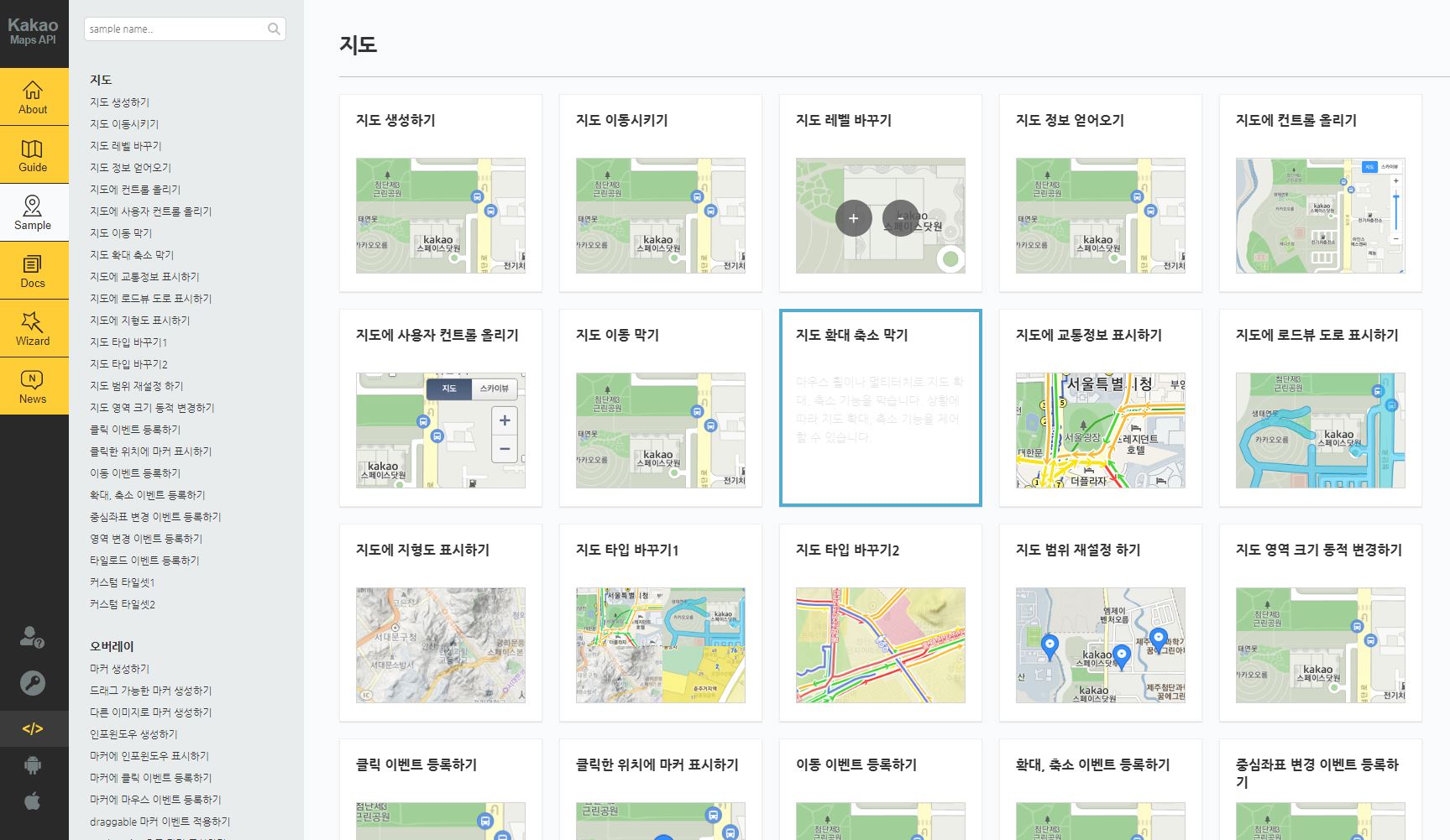Select 지도 이동 막기 in sidebar list

121,233
